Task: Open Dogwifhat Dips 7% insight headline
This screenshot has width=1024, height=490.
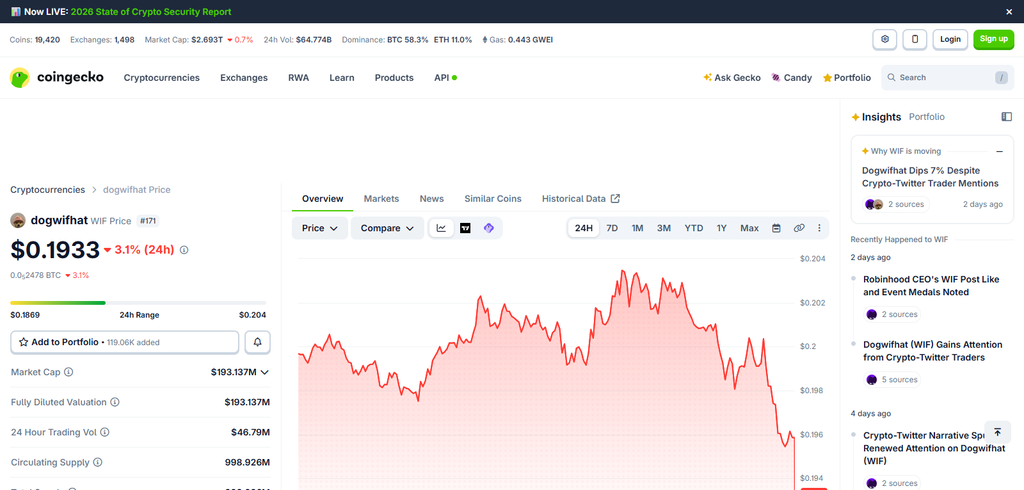Action: tap(930, 177)
